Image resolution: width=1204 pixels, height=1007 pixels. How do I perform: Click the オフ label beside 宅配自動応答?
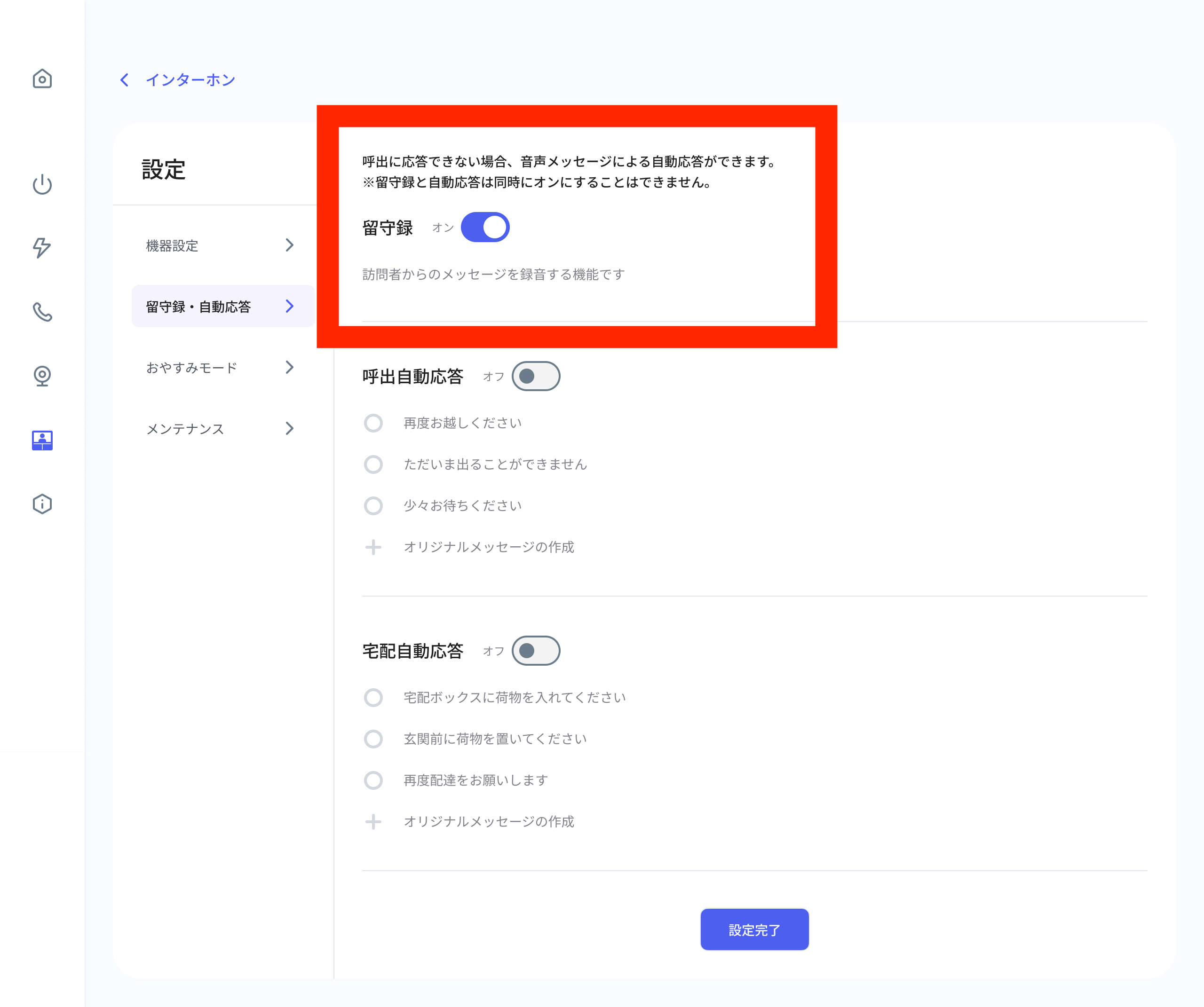tap(493, 651)
